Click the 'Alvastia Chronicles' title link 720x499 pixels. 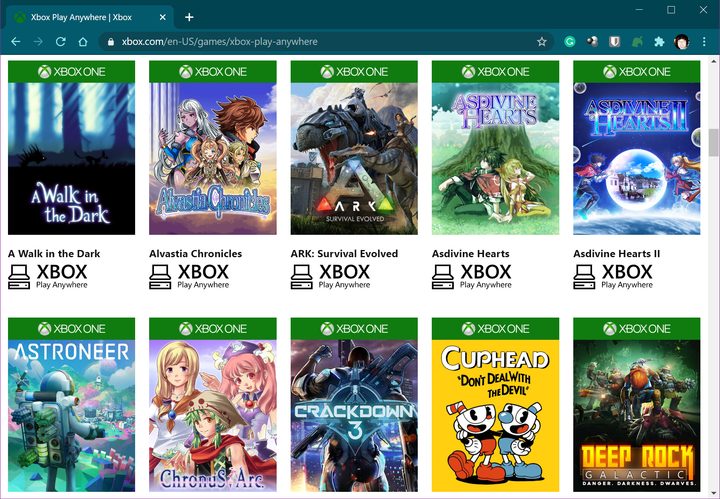coord(196,253)
